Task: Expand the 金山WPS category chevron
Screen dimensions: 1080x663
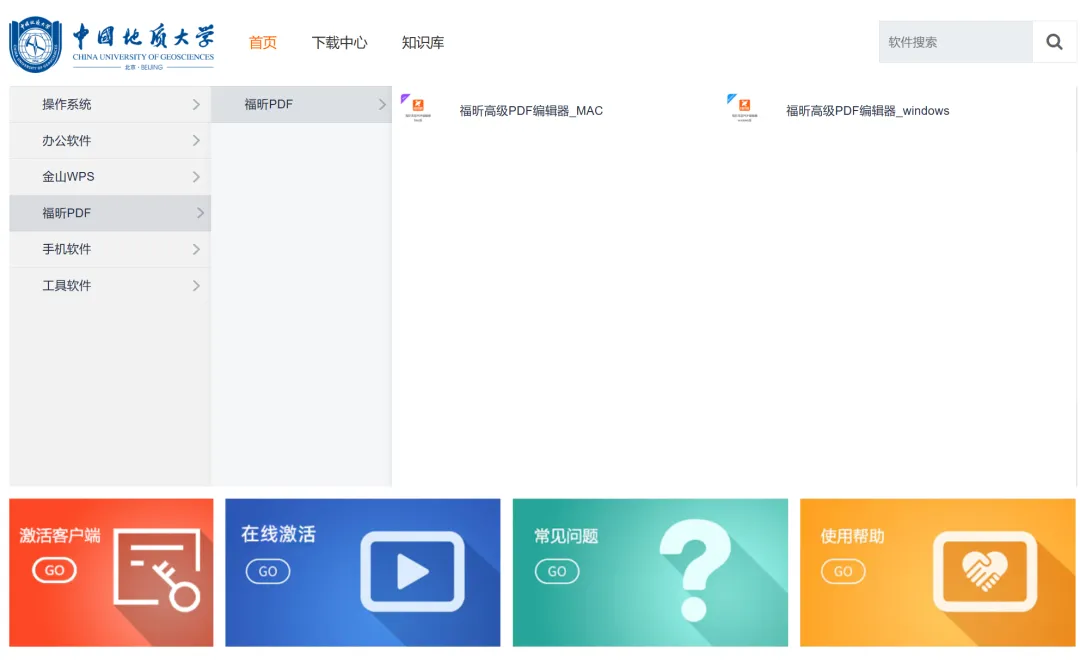Action: [x=196, y=177]
